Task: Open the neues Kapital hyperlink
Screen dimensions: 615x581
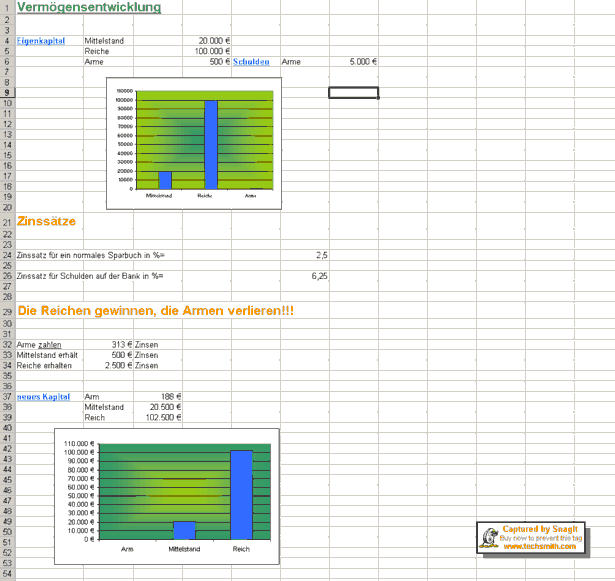Action: pos(43,397)
